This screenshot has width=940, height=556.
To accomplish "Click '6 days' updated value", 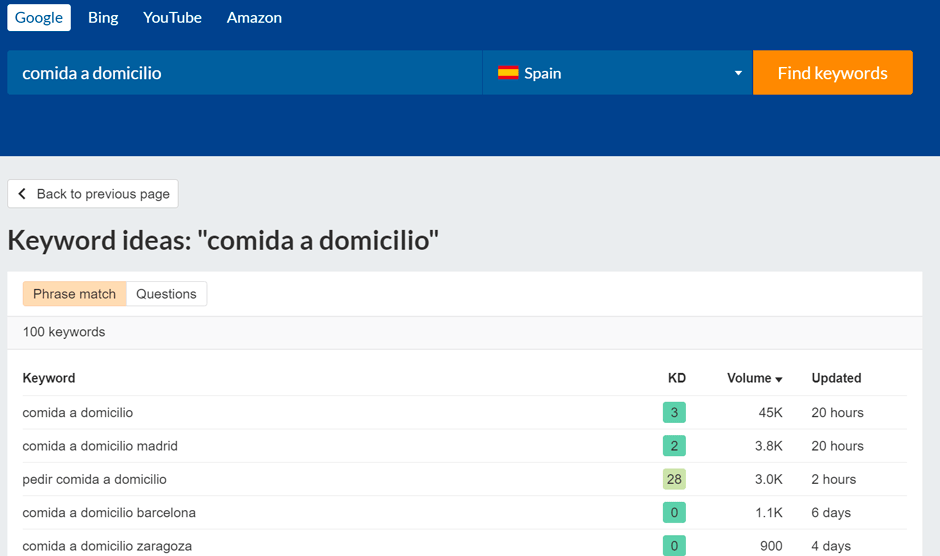I will click(831, 513).
